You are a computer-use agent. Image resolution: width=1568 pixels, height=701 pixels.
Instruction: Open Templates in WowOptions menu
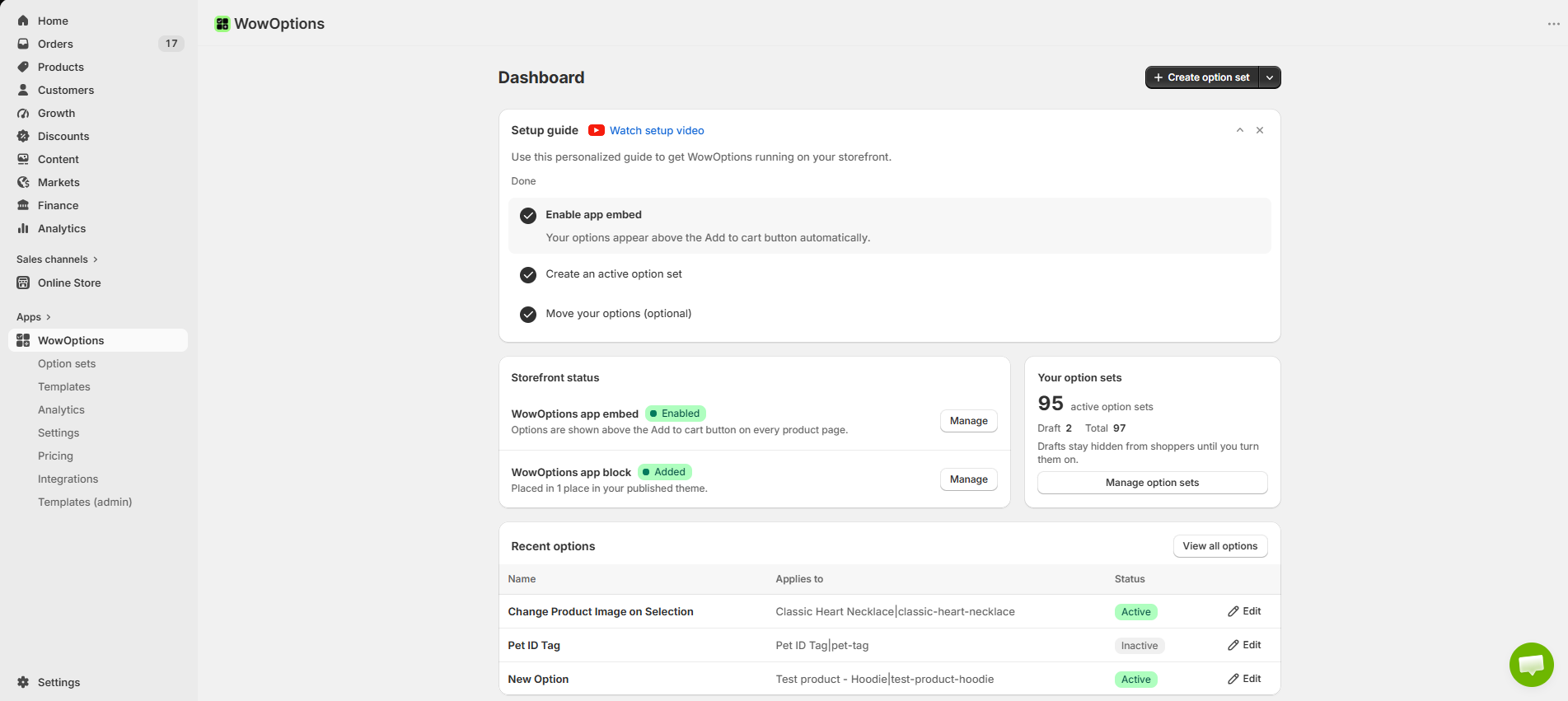coord(64,386)
